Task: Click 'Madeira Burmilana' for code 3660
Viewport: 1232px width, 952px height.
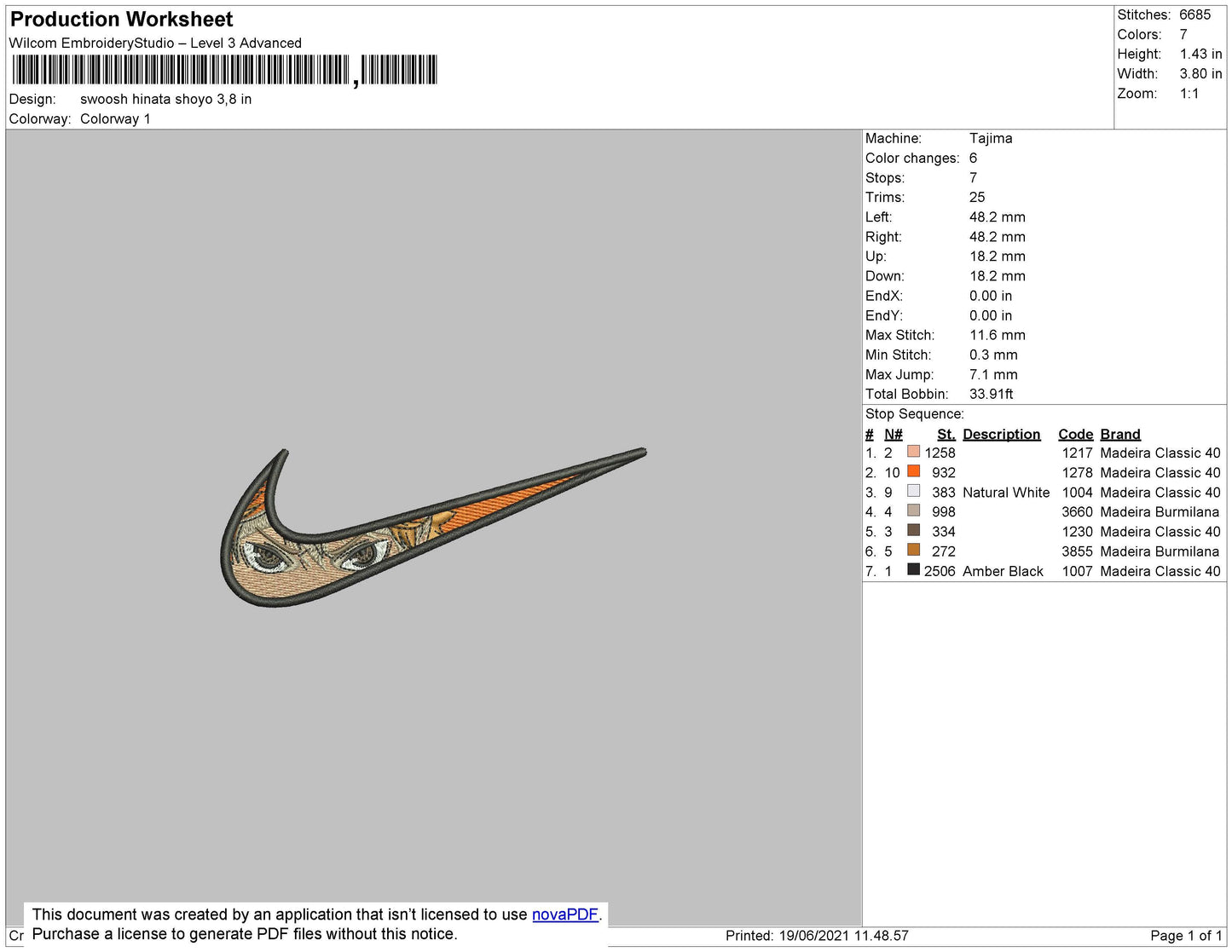Action: pos(1160,511)
